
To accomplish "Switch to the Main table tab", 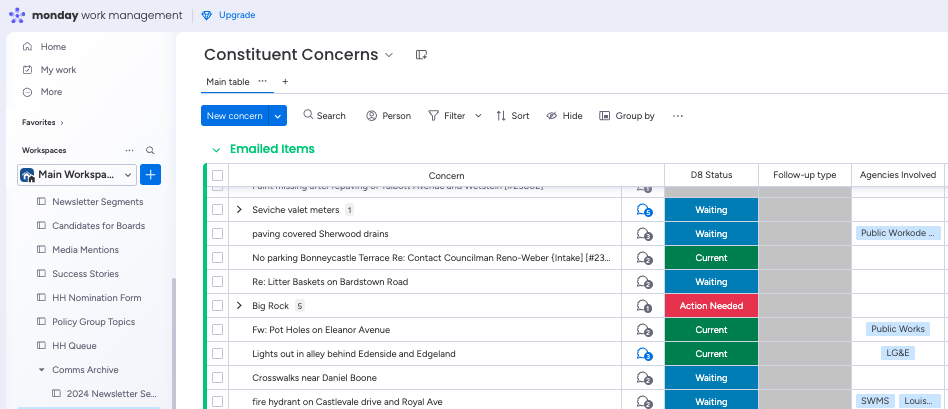I will coord(228,82).
